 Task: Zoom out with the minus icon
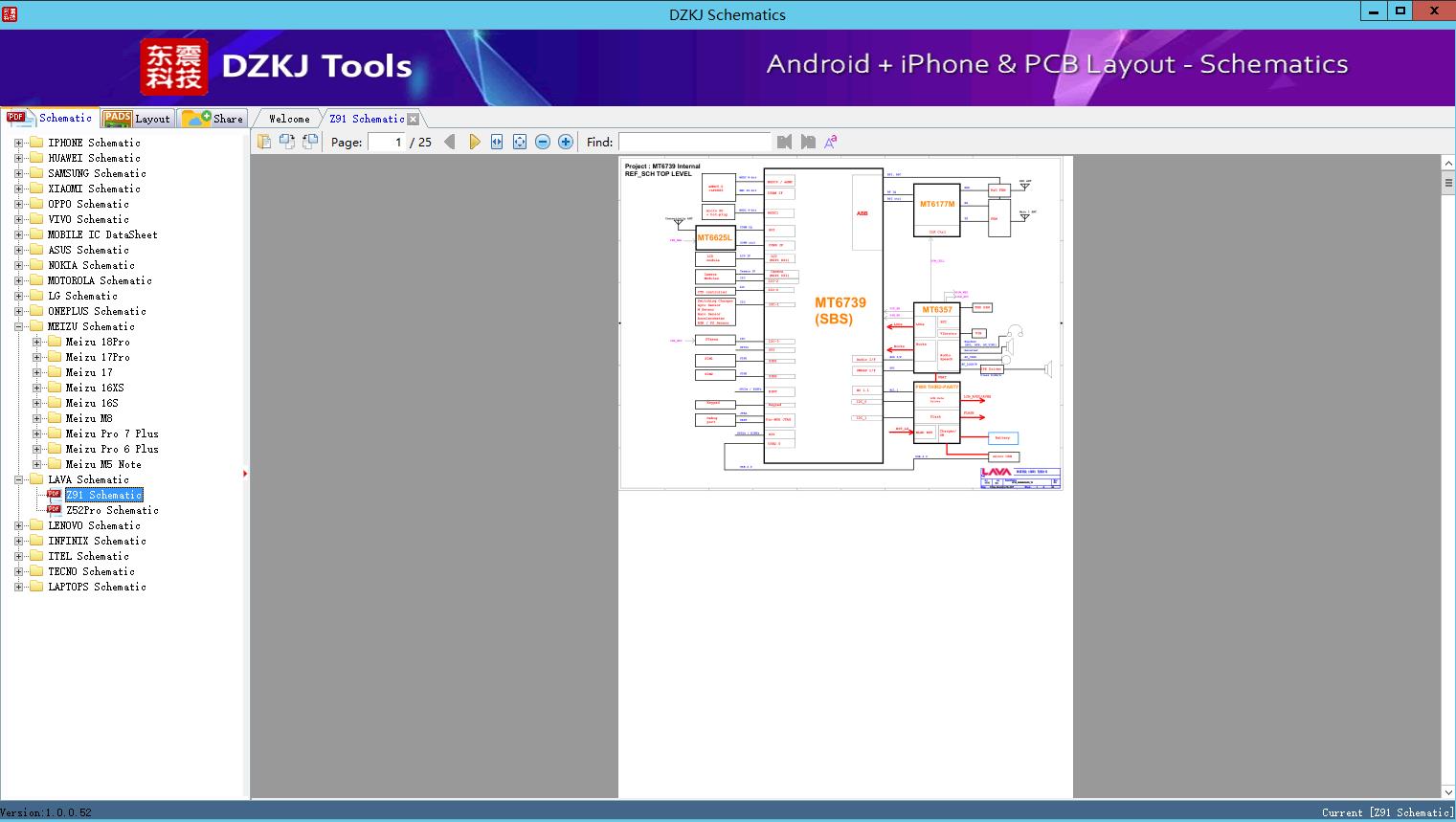pyautogui.click(x=543, y=142)
